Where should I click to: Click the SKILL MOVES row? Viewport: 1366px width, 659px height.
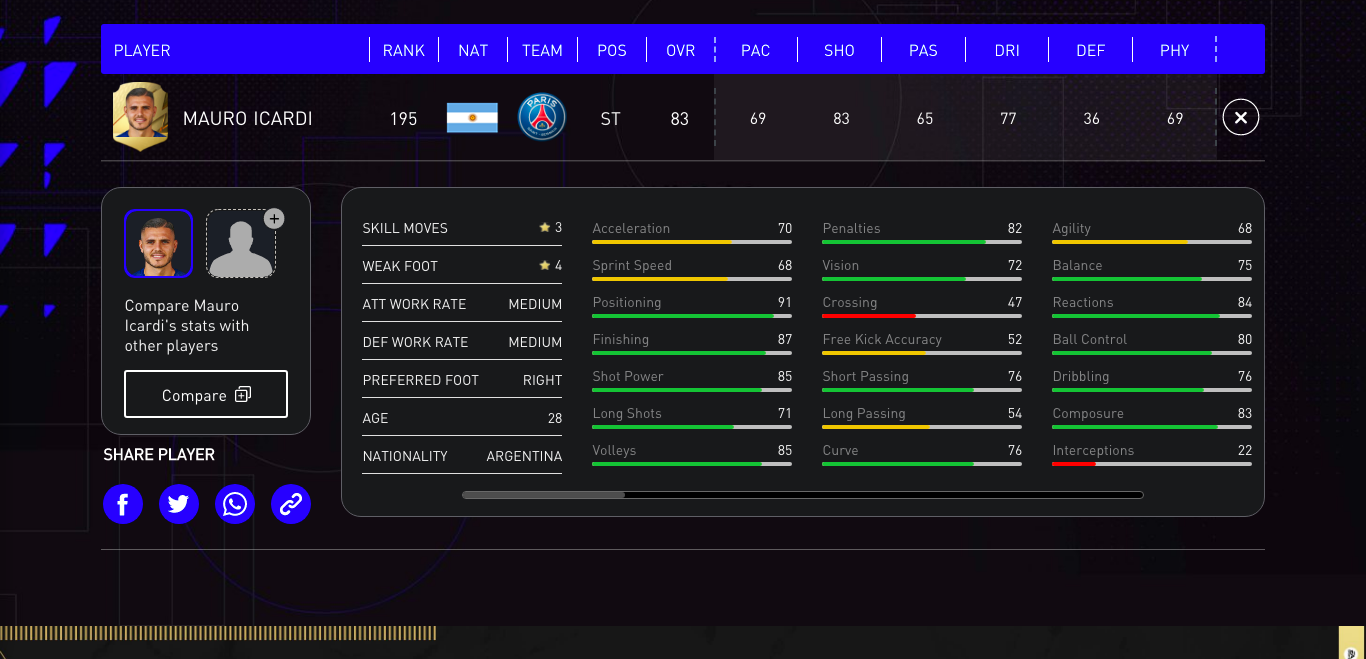click(462, 228)
